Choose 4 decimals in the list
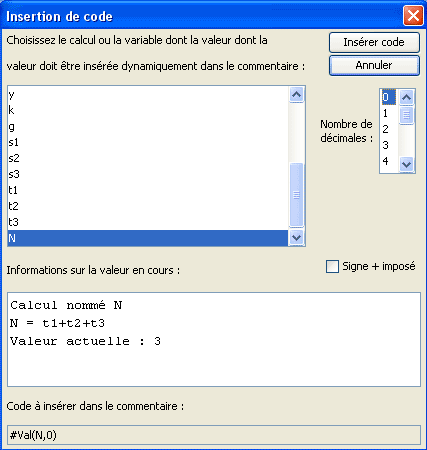 click(389, 161)
